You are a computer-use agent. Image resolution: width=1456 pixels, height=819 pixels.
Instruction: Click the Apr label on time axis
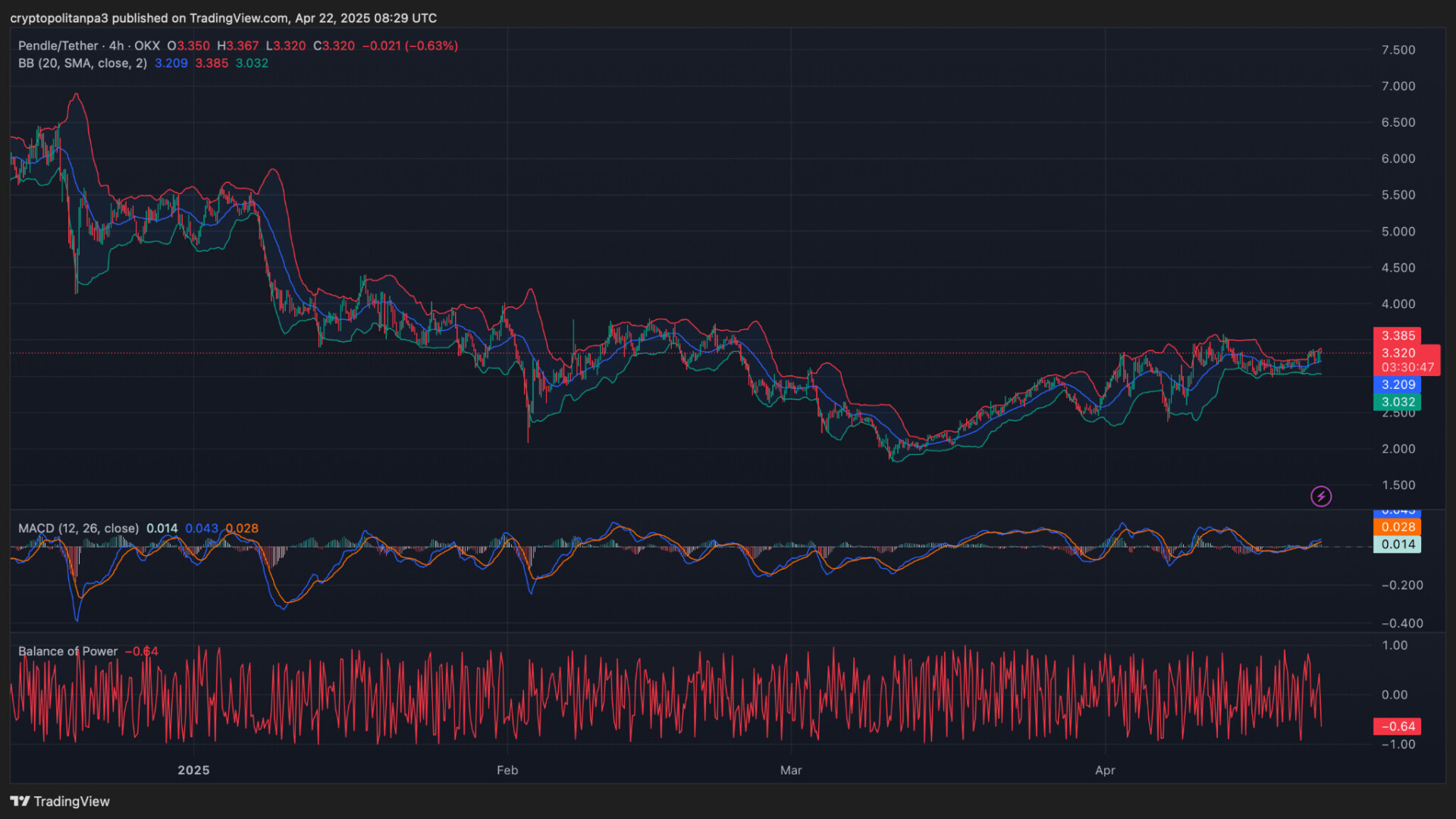click(1105, 770)
